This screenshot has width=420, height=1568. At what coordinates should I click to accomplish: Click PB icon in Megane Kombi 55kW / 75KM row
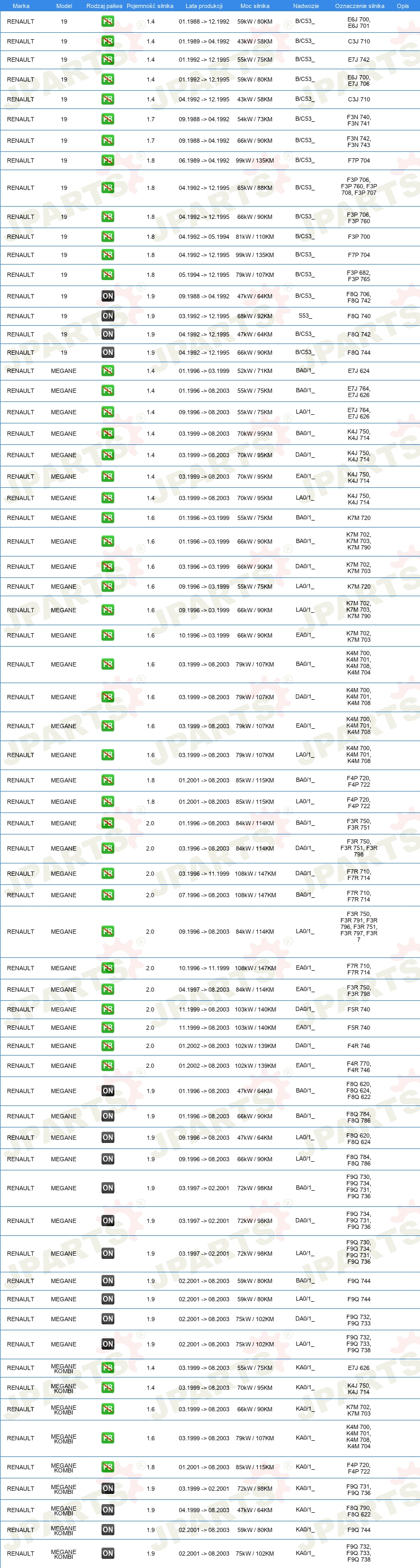coord(108,1368)
